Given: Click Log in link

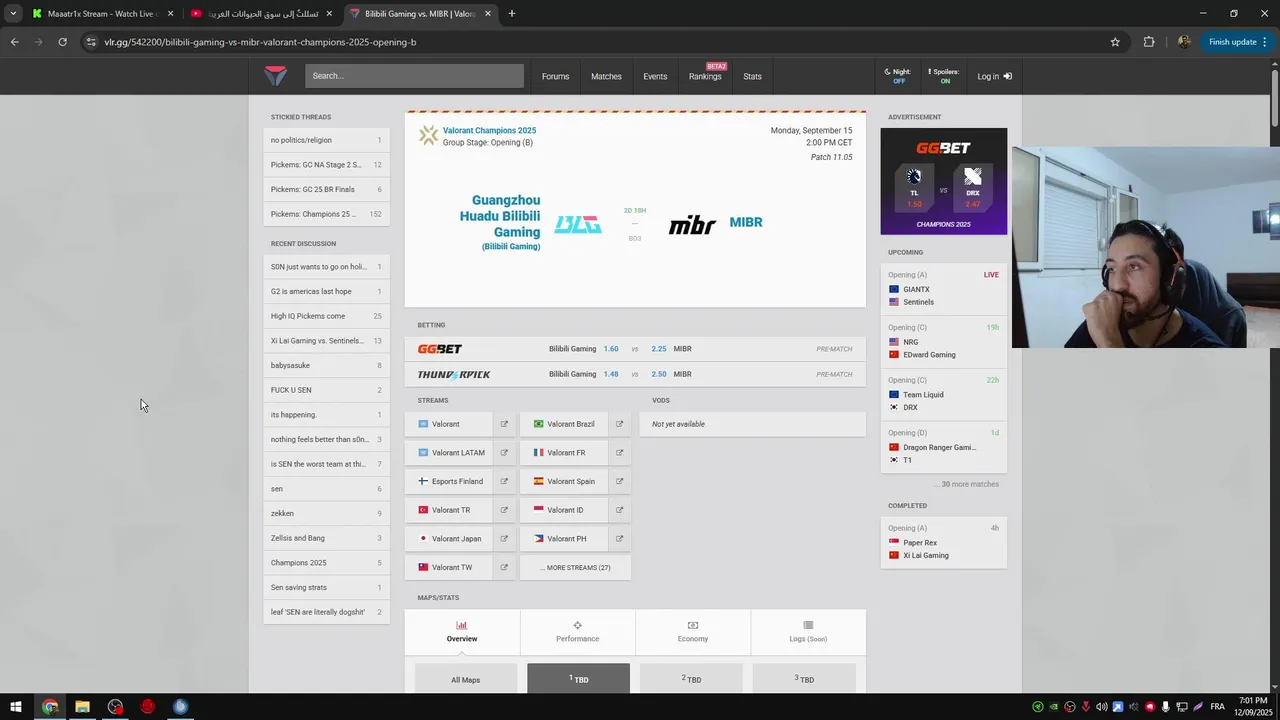Looking at the screenshot, I should pyautogui.click(x=994, y=76).
